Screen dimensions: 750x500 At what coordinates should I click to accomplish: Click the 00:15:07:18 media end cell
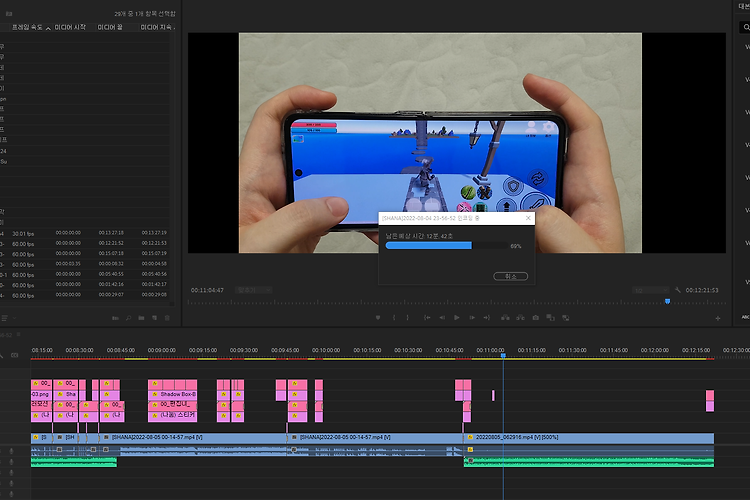111,254
